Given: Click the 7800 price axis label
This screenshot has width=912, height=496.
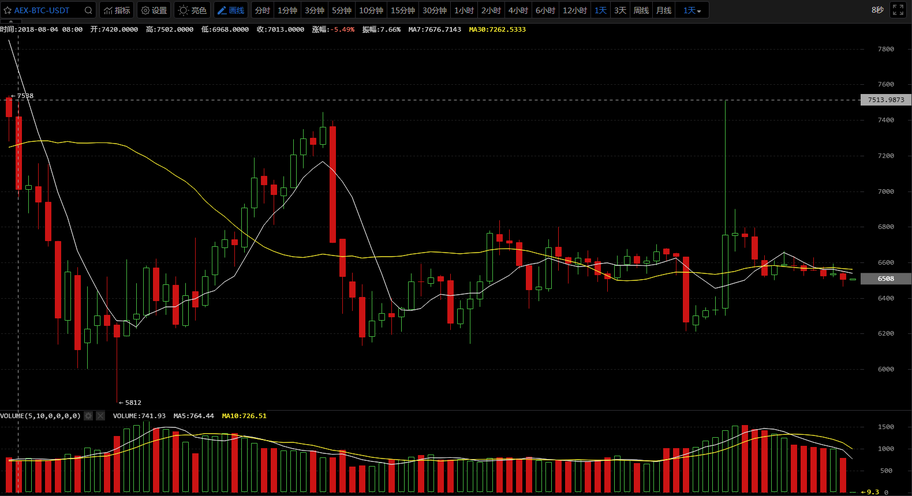Looking at the screenshot, I should point(886,49).
